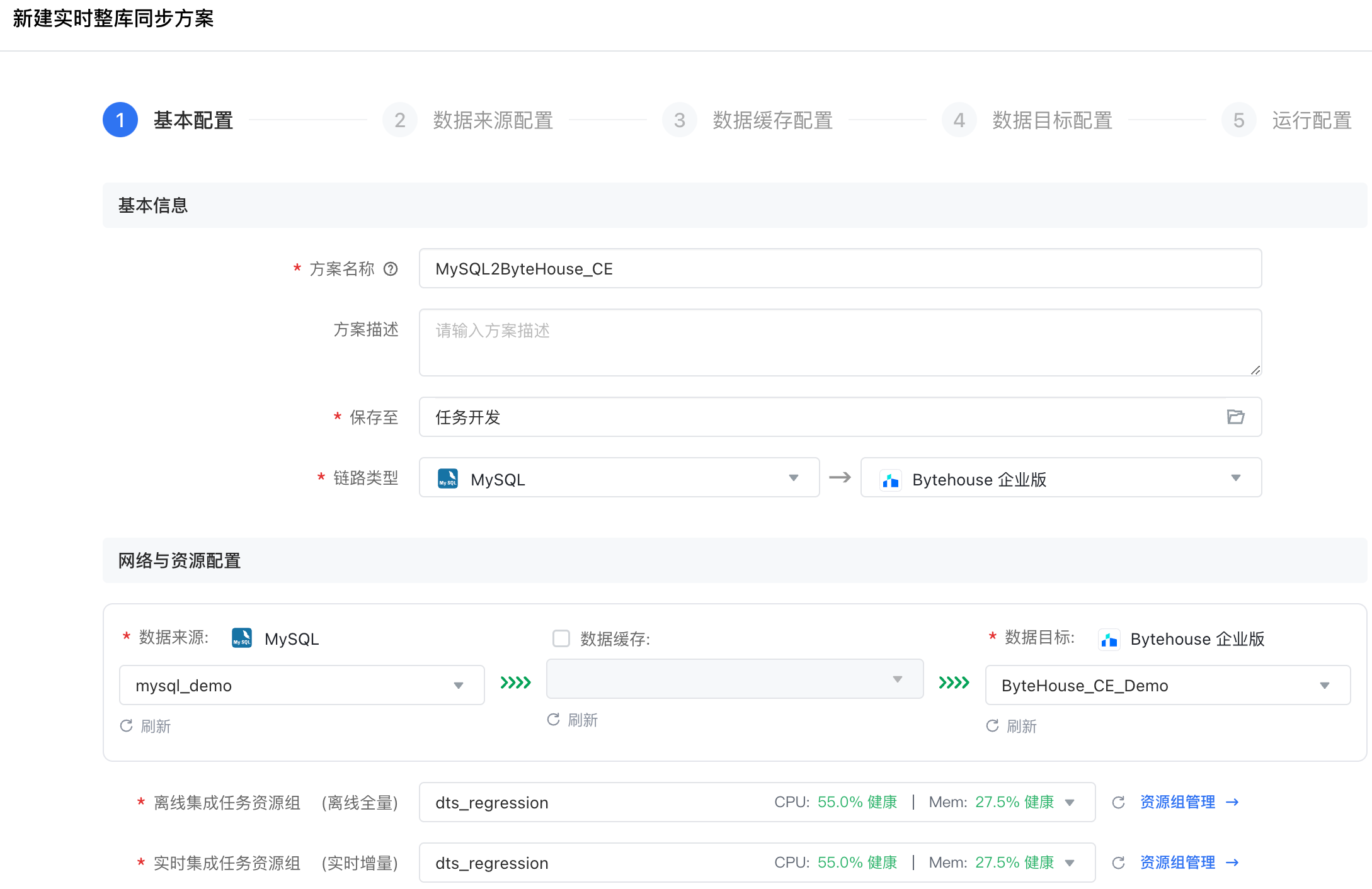This screenshot has height=889, width=1372.
Task: Click step 5 number circle
Action: 1239,120
